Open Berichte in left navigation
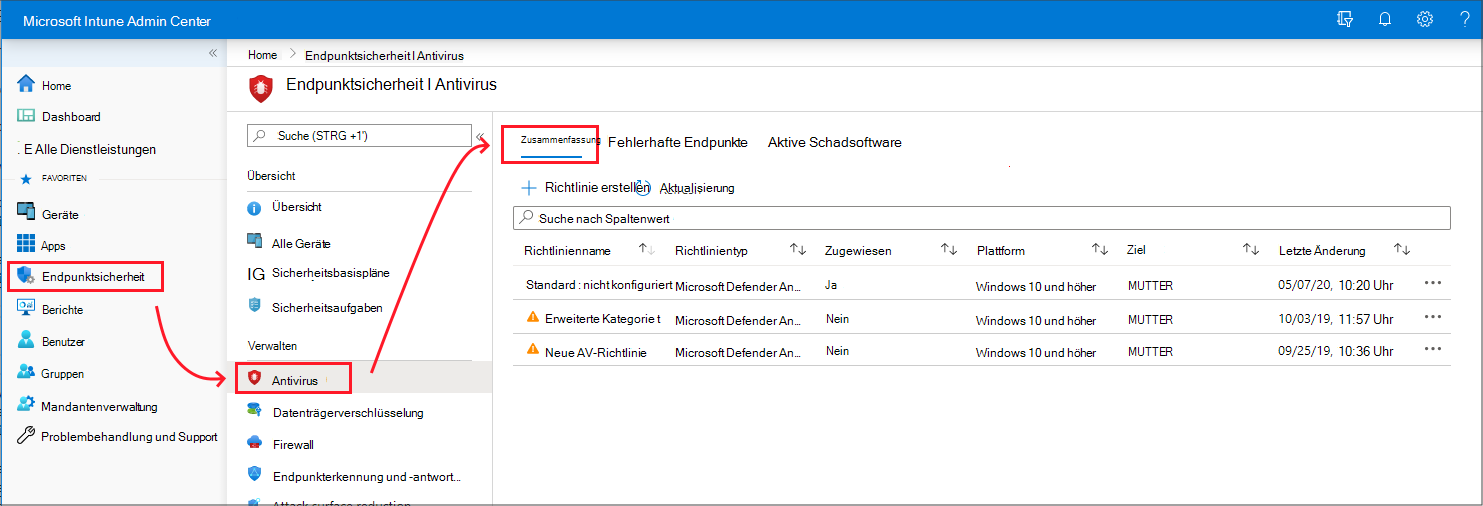1483x506 pixels. coord(62,310)
